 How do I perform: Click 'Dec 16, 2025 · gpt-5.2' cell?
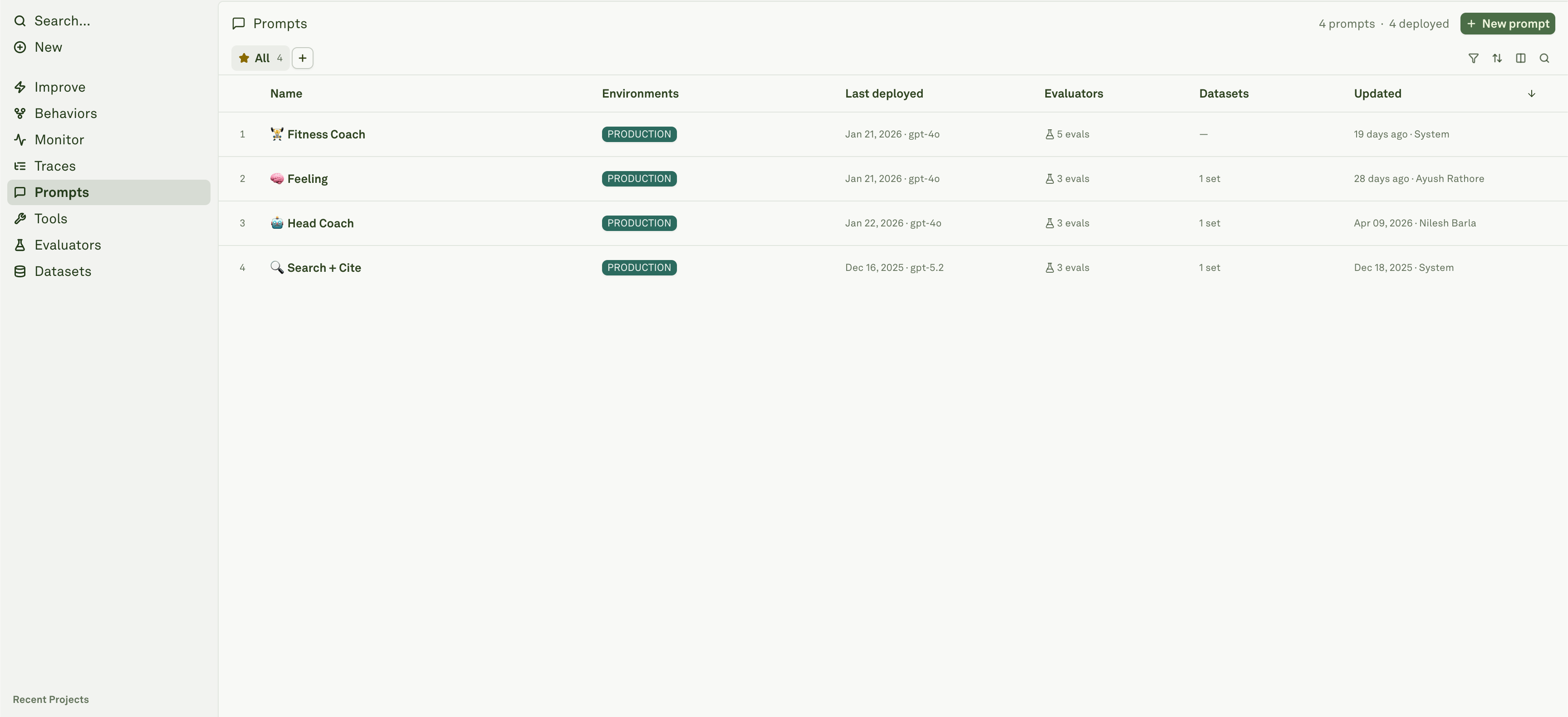click(x=894, y=268)
